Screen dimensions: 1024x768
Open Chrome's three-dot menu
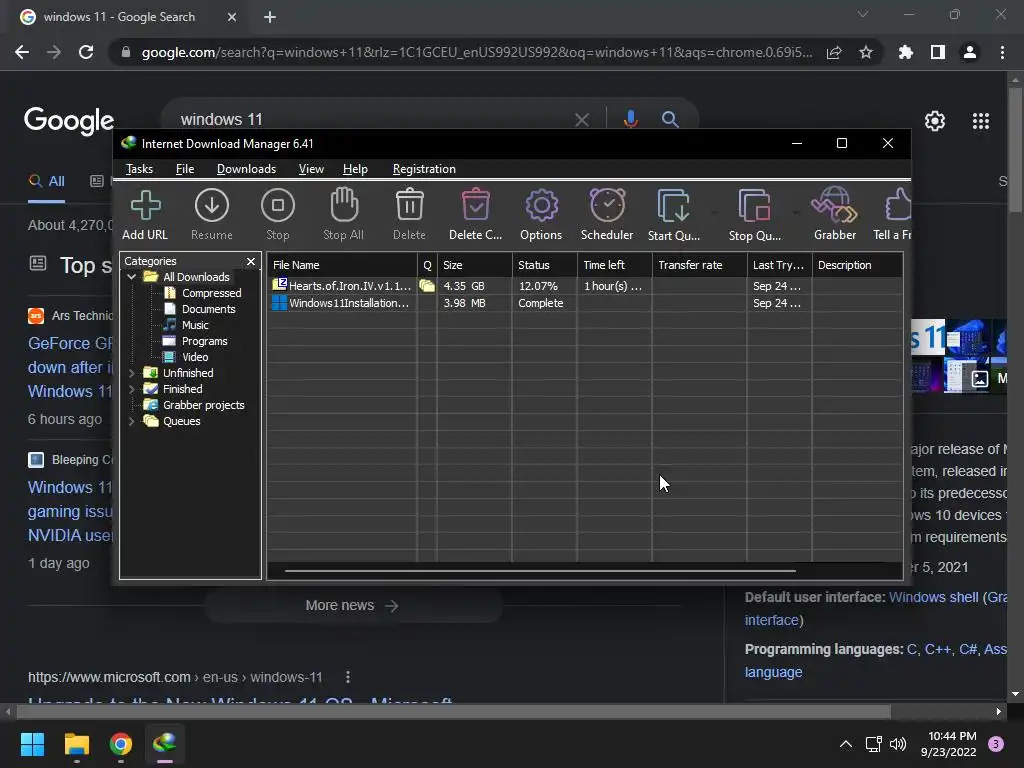point(1002,52)
